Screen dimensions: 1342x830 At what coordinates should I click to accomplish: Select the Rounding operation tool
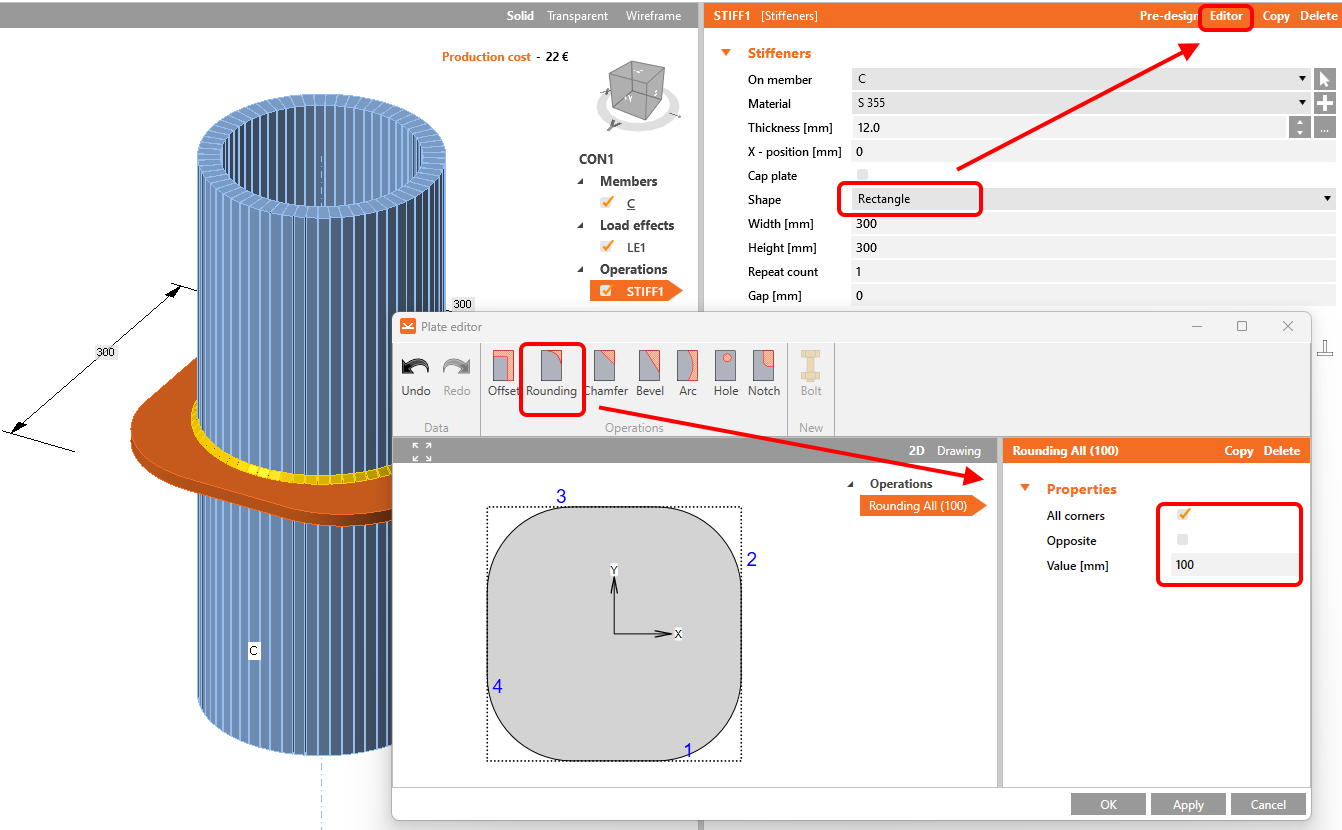(x=551, y=366)
